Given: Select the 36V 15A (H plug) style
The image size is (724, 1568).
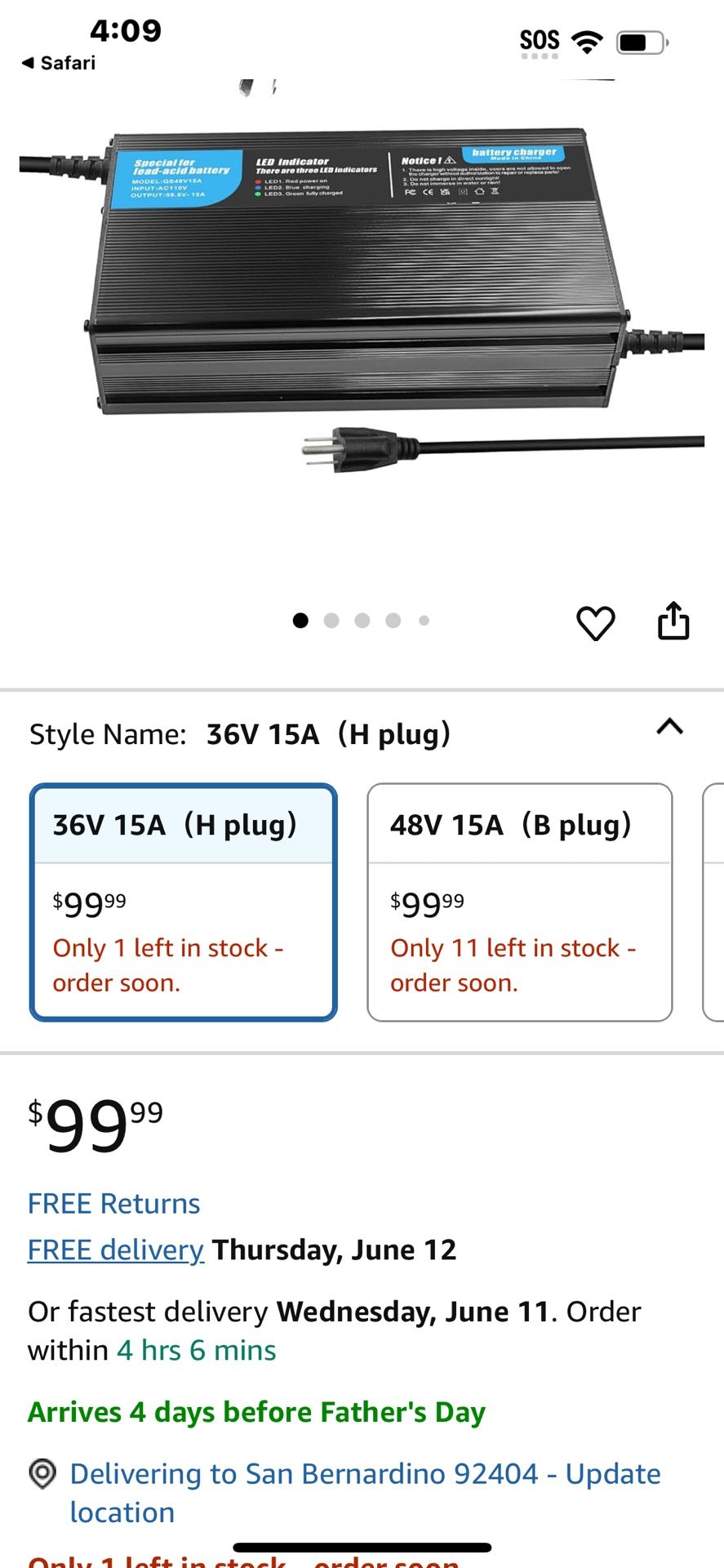Looking at the screenshot, I should pos(184,902).
